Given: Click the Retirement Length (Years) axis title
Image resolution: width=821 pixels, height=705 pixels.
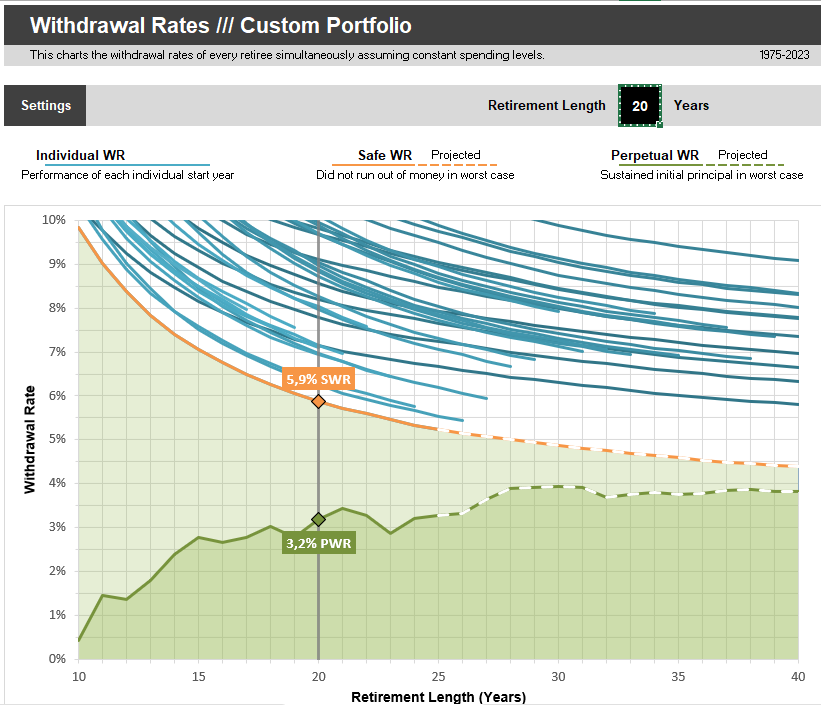Looking at the screenshot, I should click(x=438, y=696).
